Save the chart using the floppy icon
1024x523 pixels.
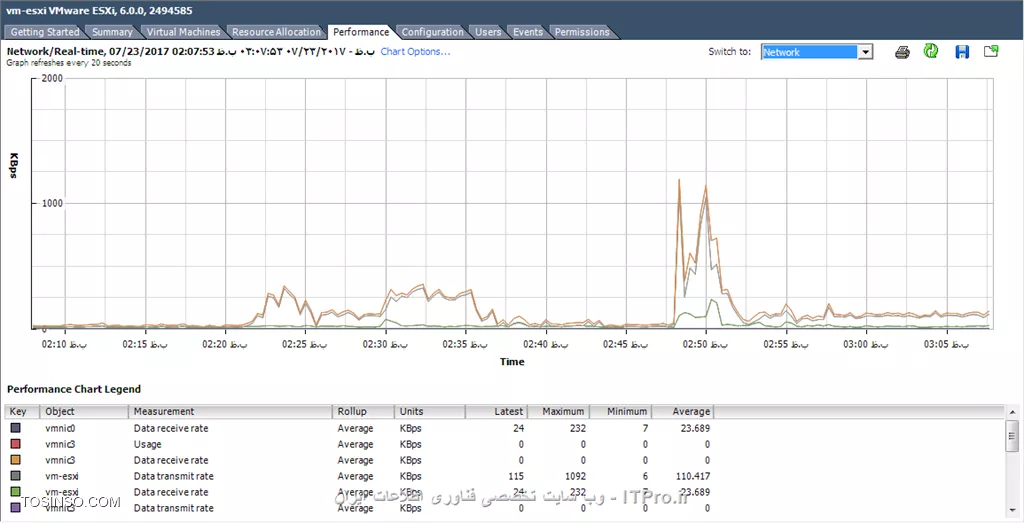click(x=962, y=52)
